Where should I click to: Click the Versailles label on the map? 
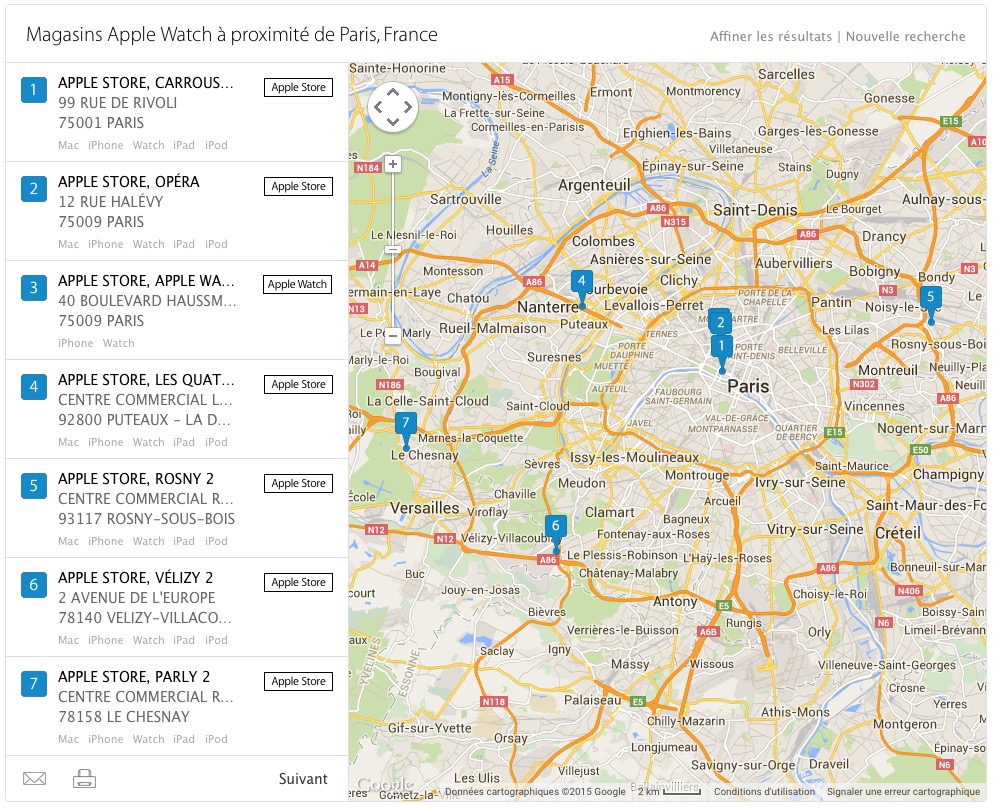click(425, 508)
